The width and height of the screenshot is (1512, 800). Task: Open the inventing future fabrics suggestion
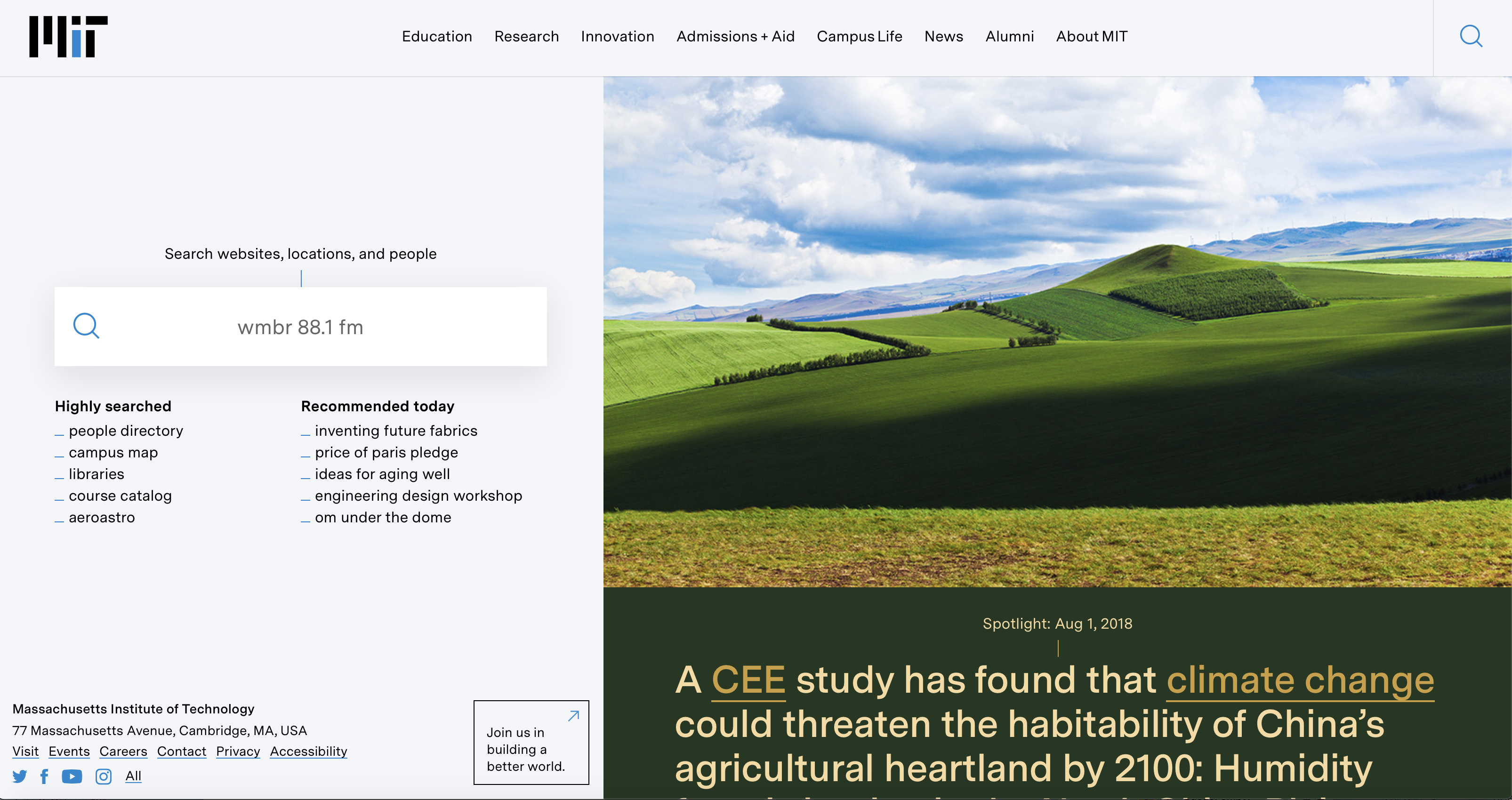click(x=396, y=430)
